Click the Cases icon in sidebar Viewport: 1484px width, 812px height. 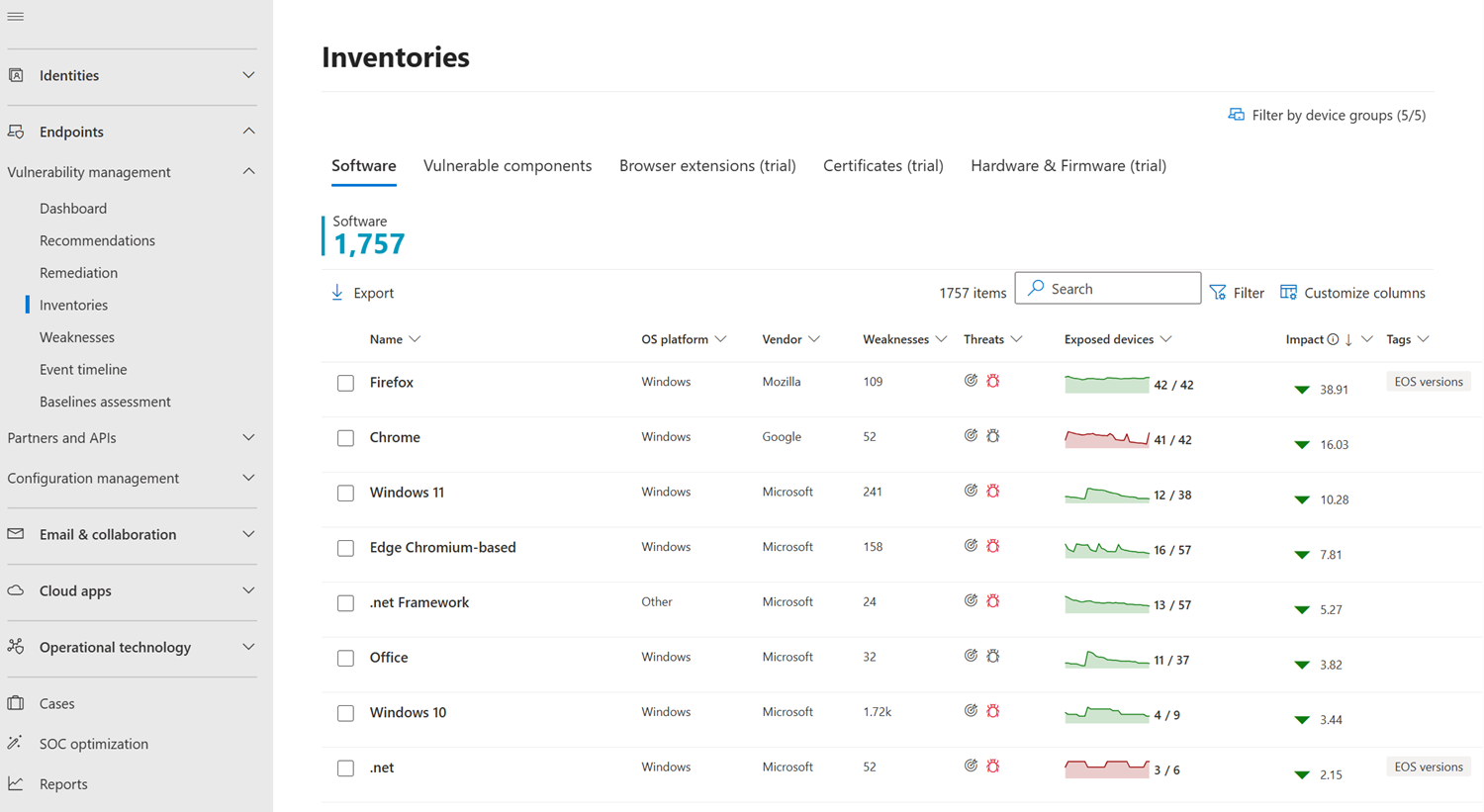16,703
